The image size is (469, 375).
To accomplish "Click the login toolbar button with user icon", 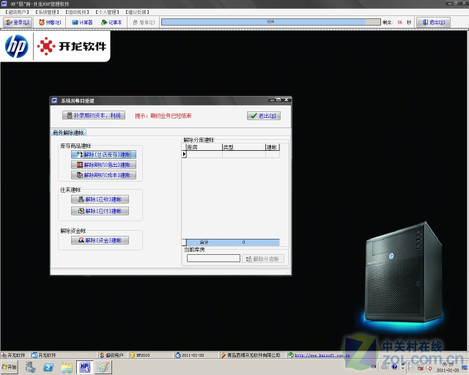I will coord(18,22).
